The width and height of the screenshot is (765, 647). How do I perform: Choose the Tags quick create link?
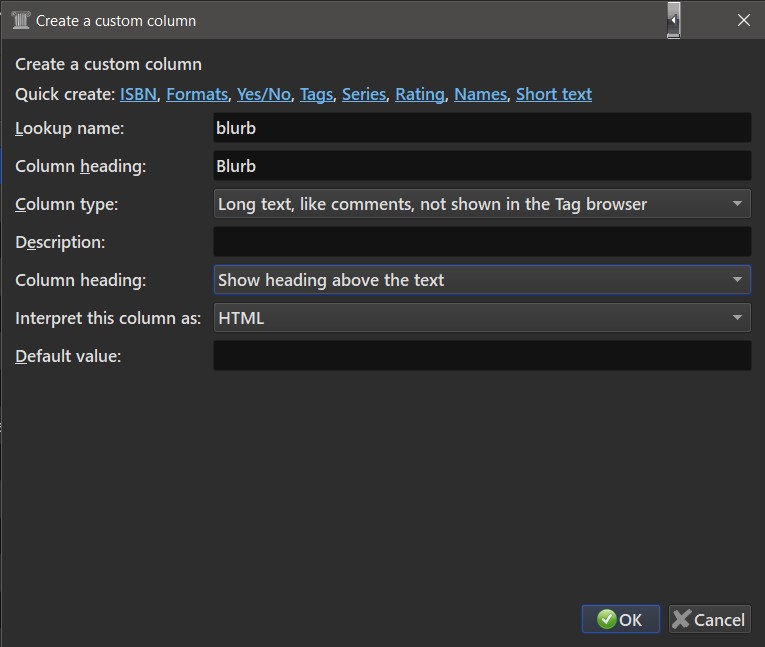coord(316,94)
